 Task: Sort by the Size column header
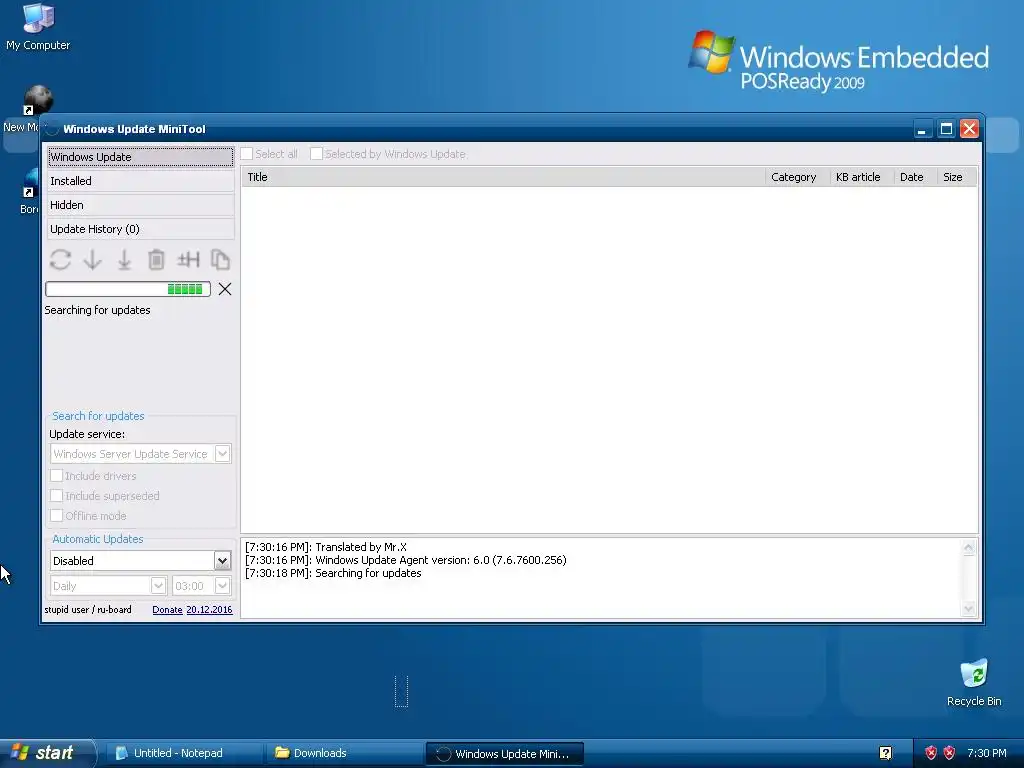[x=957, y=177]
